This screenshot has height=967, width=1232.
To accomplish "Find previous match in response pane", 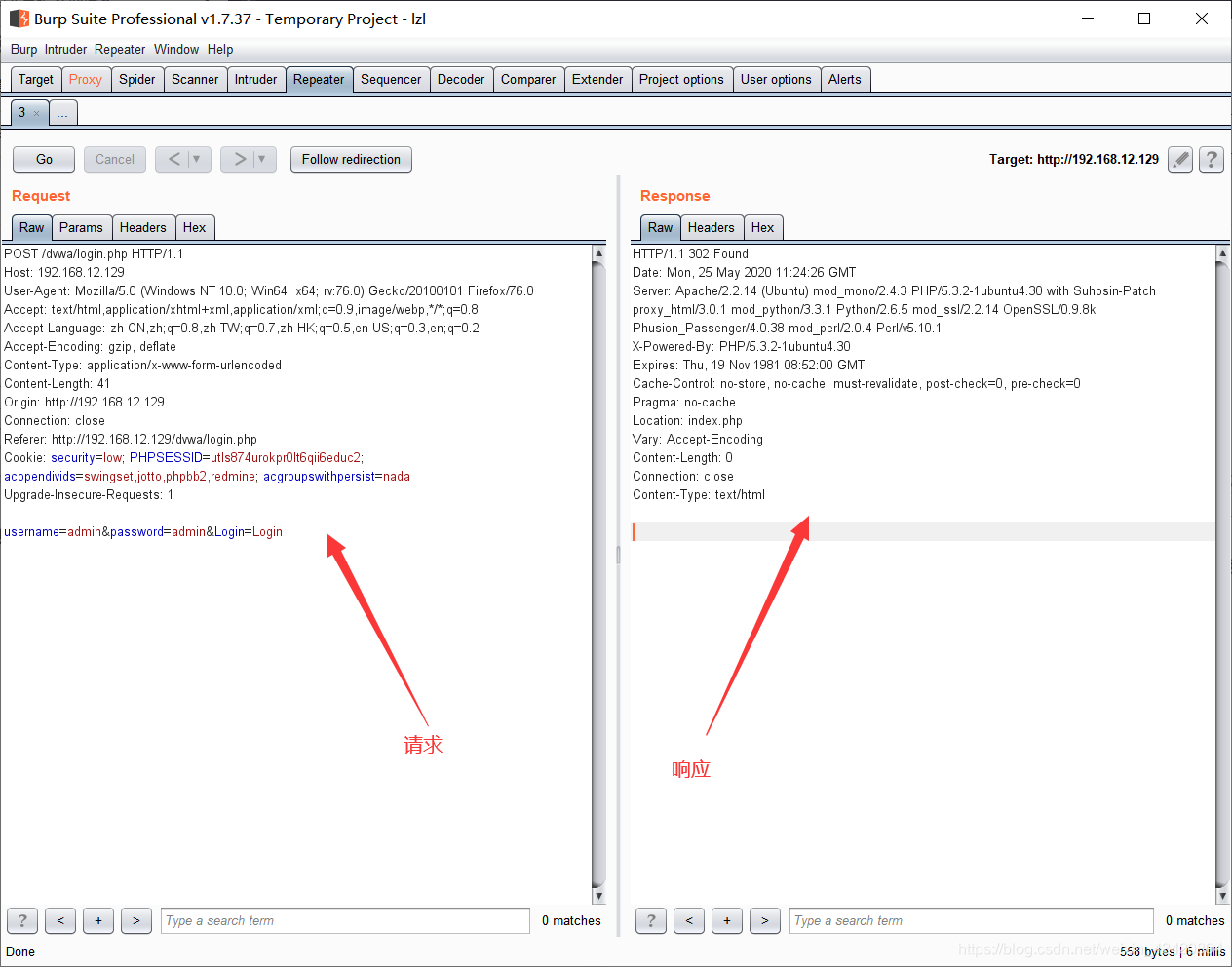I will pyautogui.click(x=689, y=920).
